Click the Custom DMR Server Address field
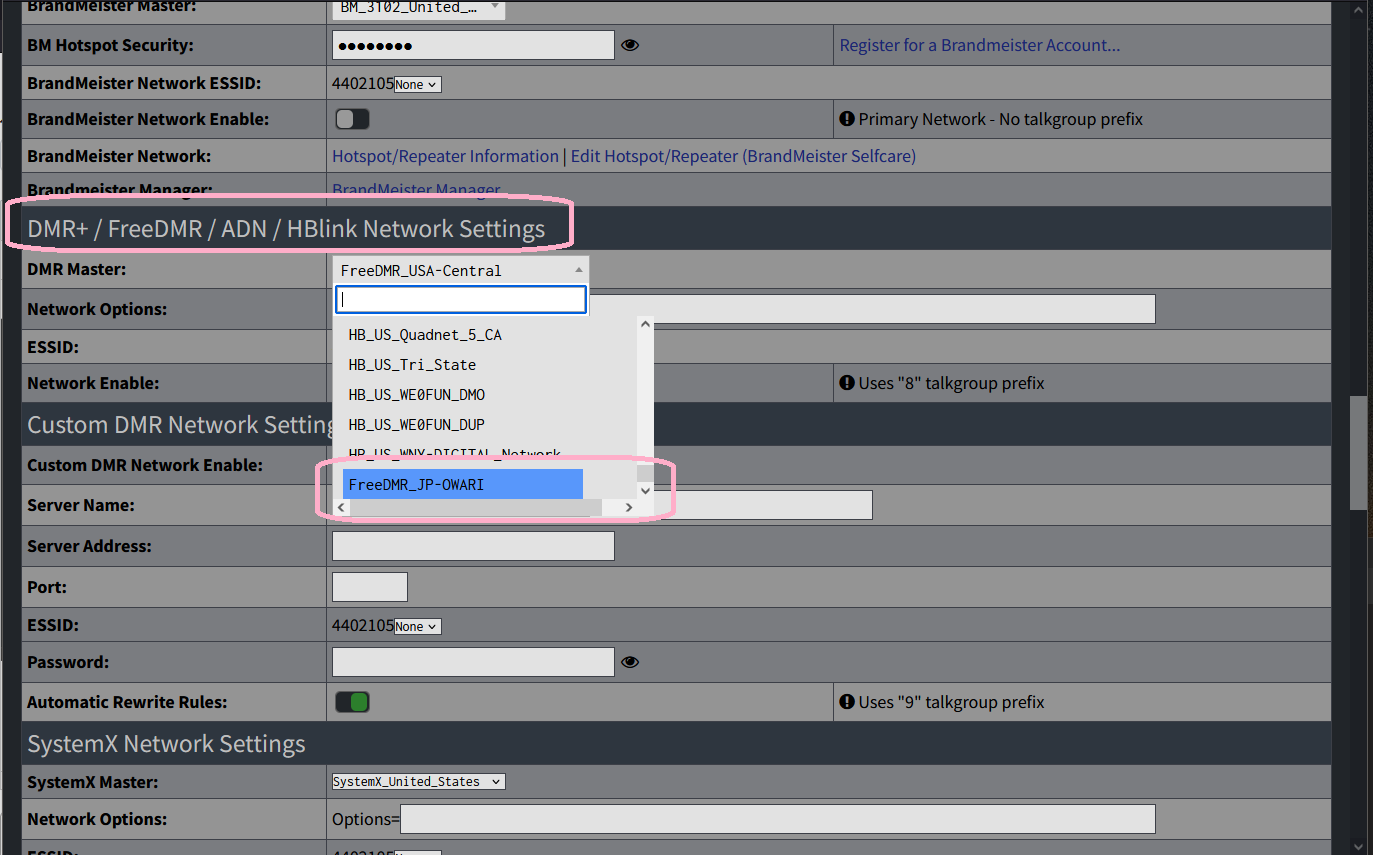The image size is (1373, 855). 473,546
